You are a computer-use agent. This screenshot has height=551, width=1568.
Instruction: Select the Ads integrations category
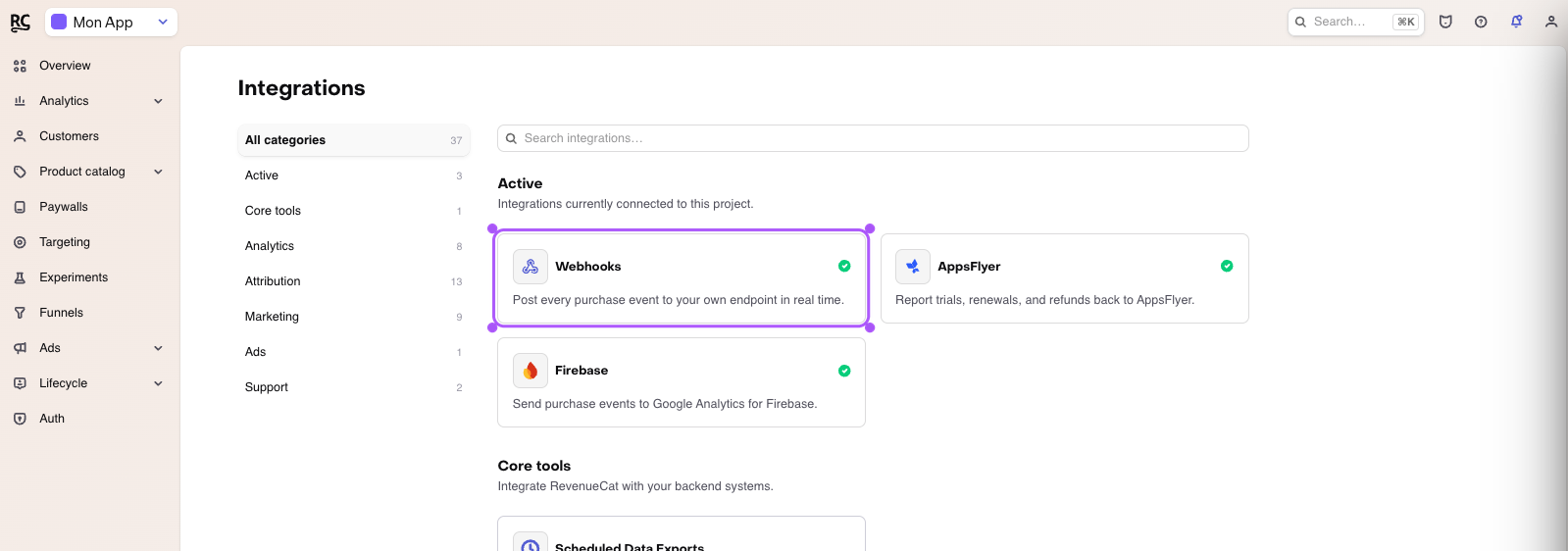353,352
